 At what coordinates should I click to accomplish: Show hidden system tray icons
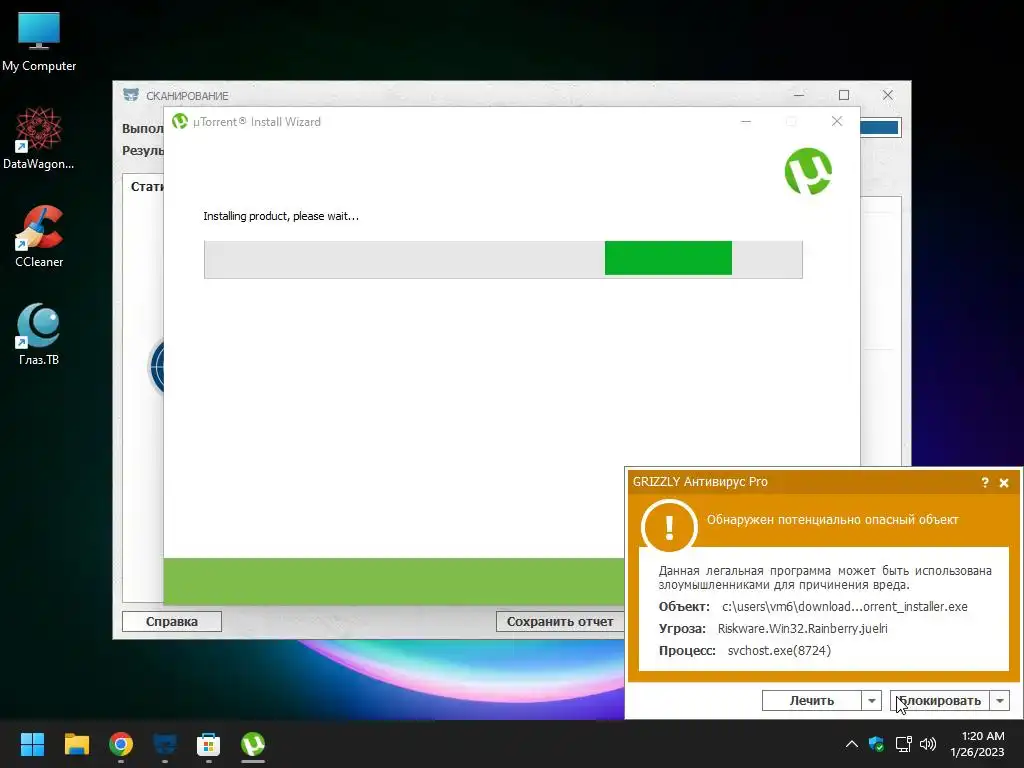point(852,744)
